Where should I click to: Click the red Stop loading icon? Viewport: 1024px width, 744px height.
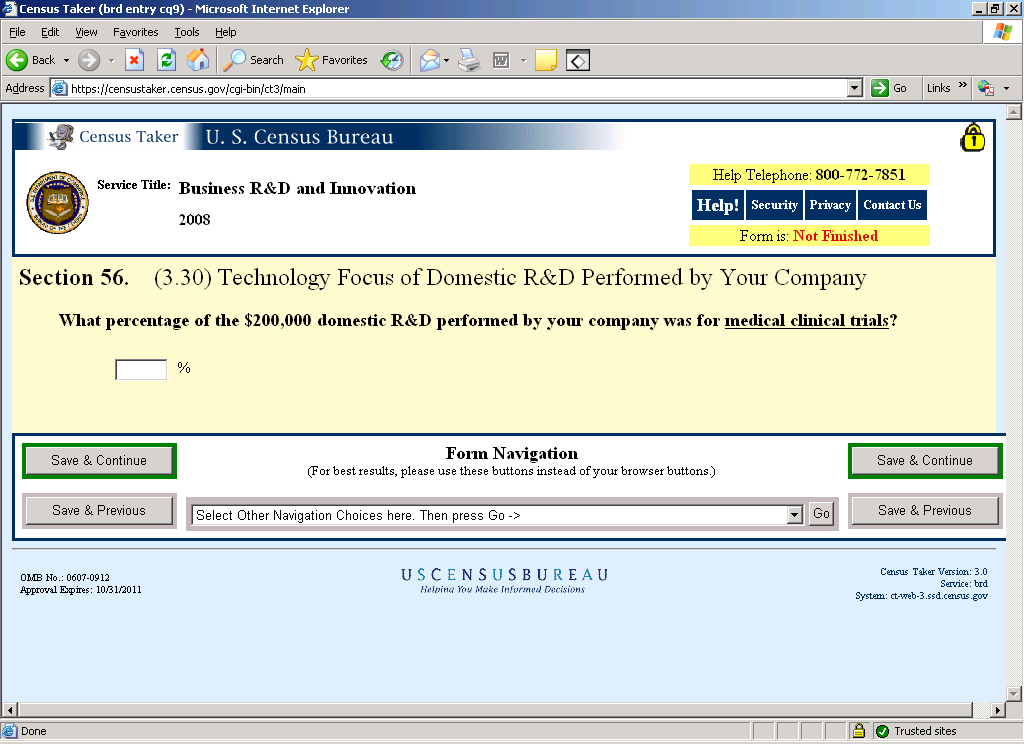click(x=134, y=60)
